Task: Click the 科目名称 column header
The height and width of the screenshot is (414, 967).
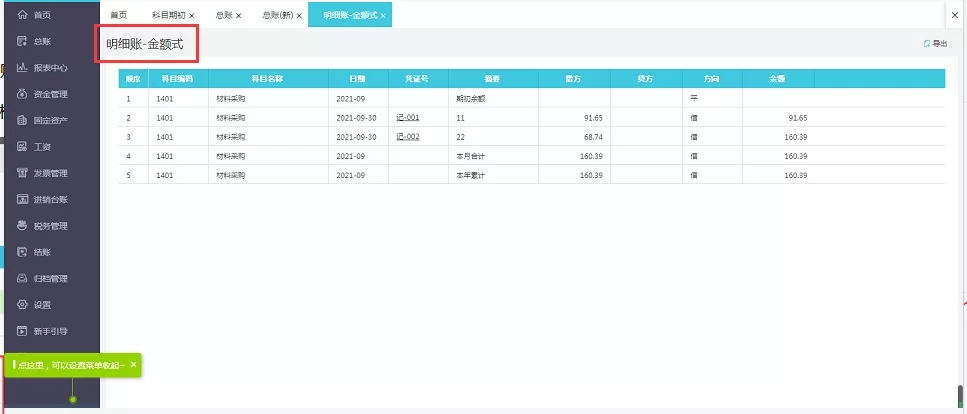Action: (x=268, y=79)
